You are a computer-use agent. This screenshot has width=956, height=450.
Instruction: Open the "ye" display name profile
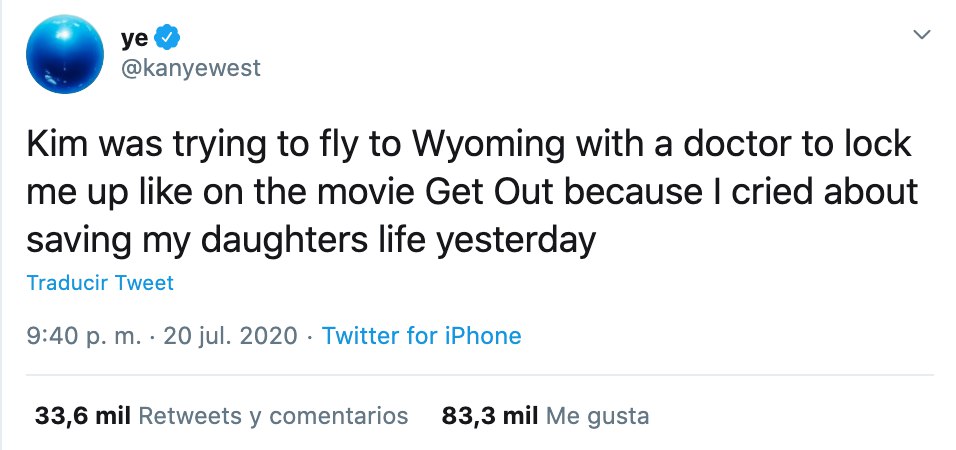click(135, 38)
